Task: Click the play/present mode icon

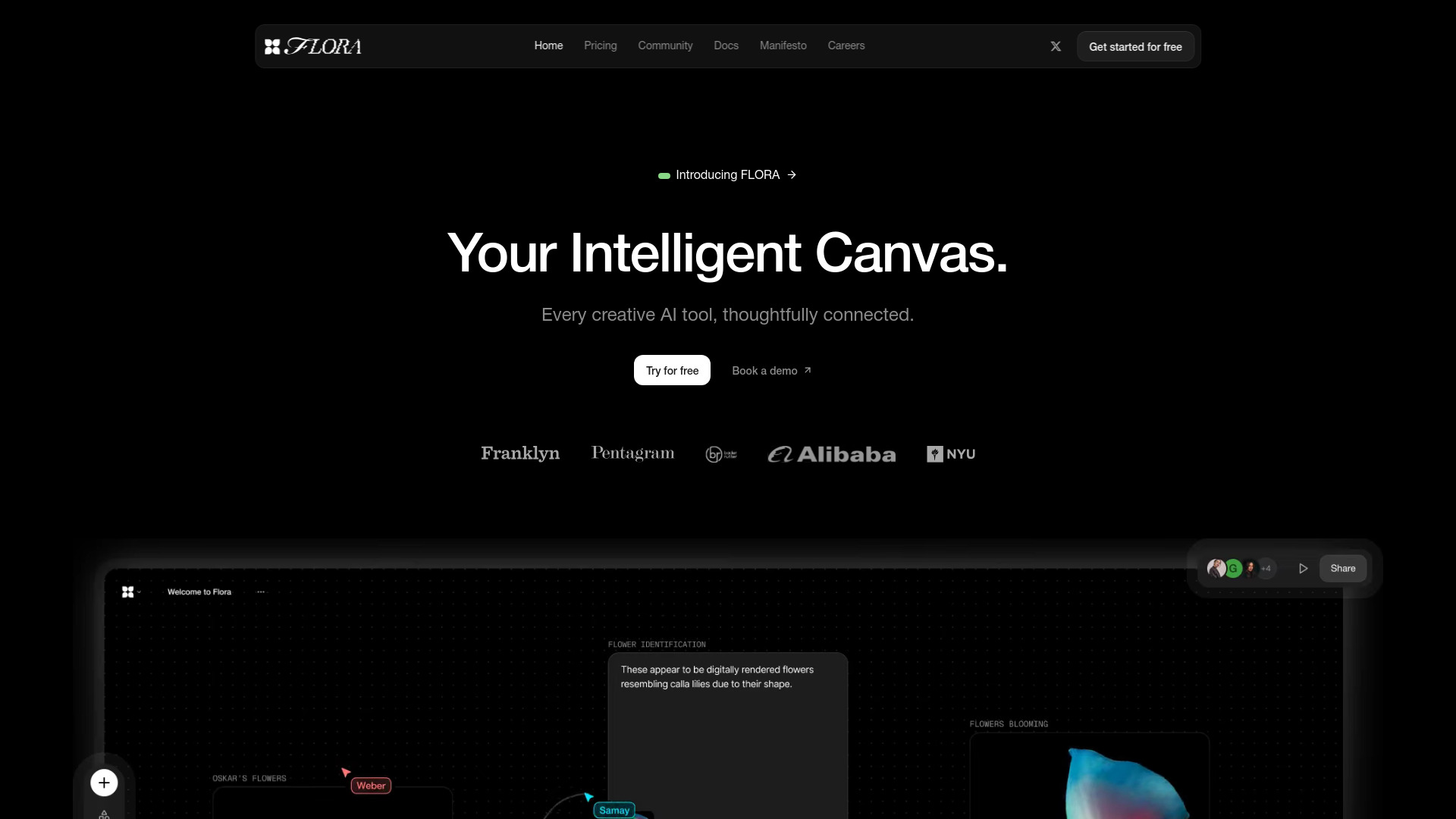Action: click(1303, 568)
